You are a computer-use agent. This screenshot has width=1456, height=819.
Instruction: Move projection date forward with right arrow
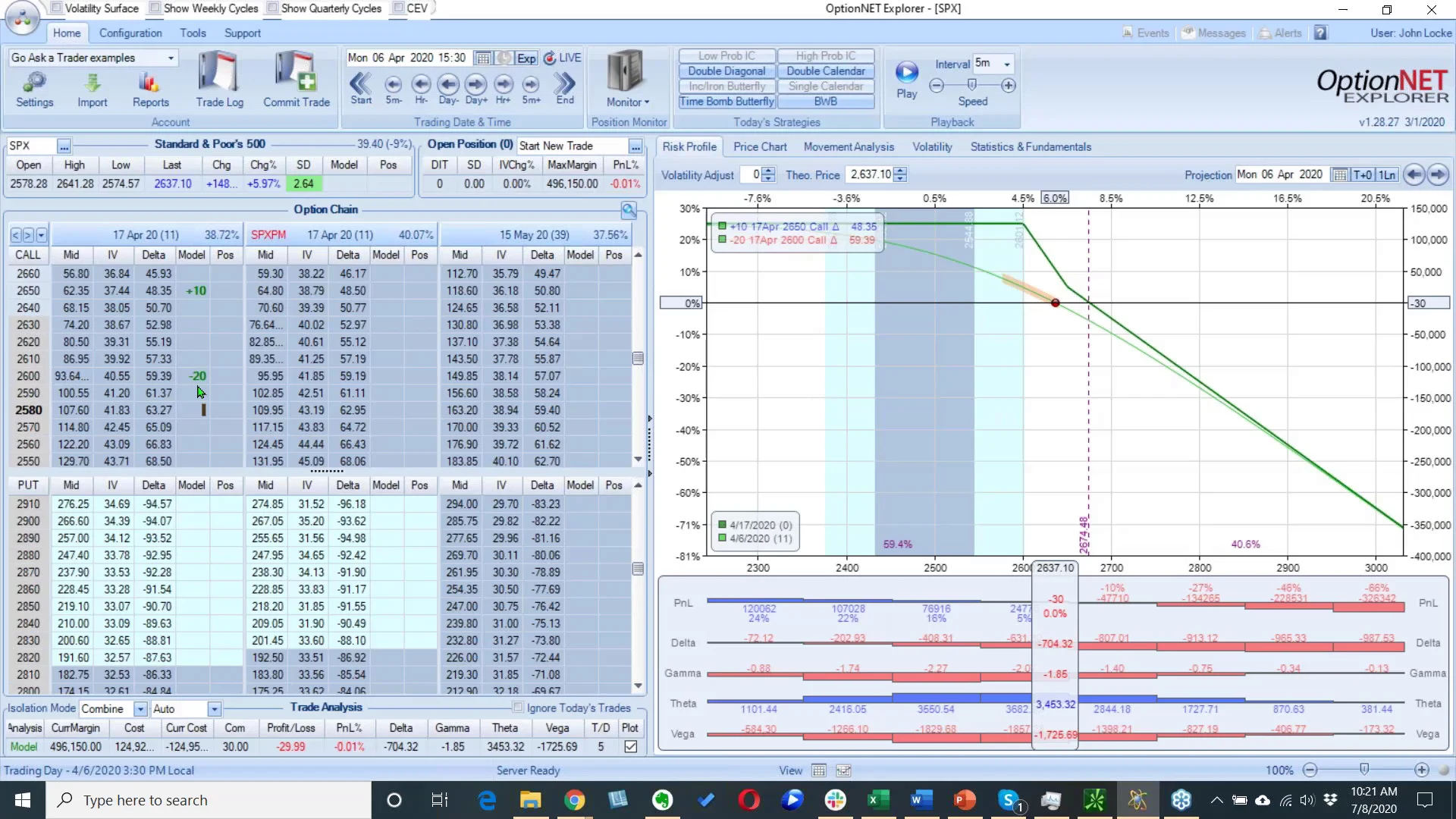[x=1438, y=174]
